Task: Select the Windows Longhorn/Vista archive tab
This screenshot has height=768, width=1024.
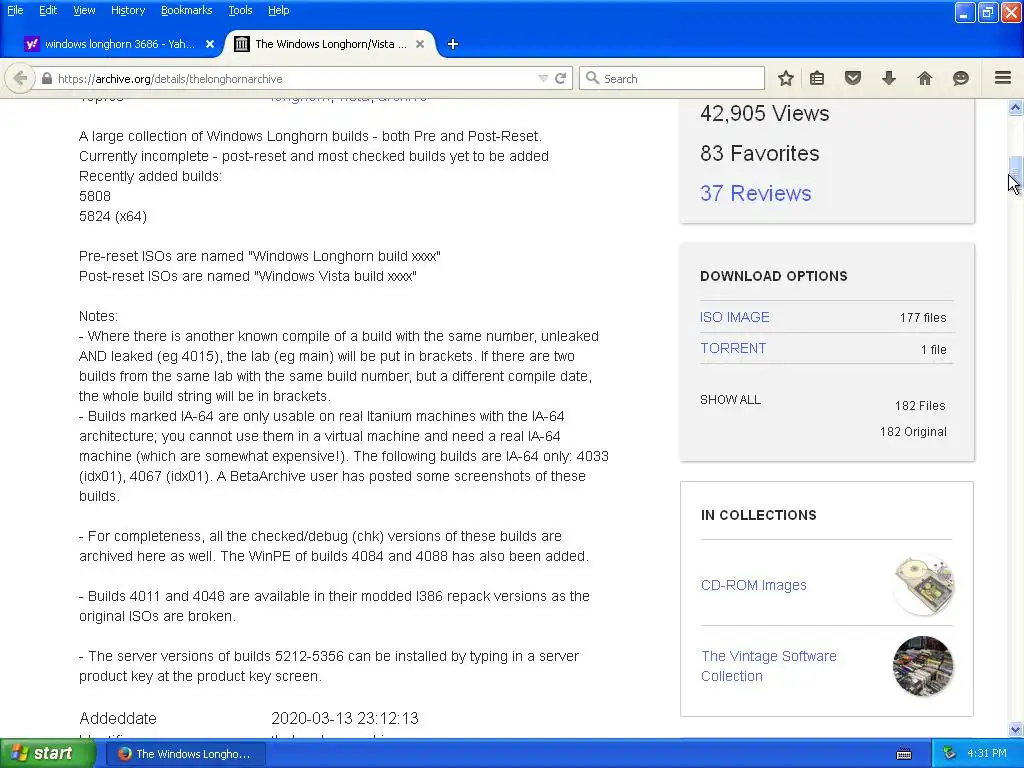Action: 330,44
